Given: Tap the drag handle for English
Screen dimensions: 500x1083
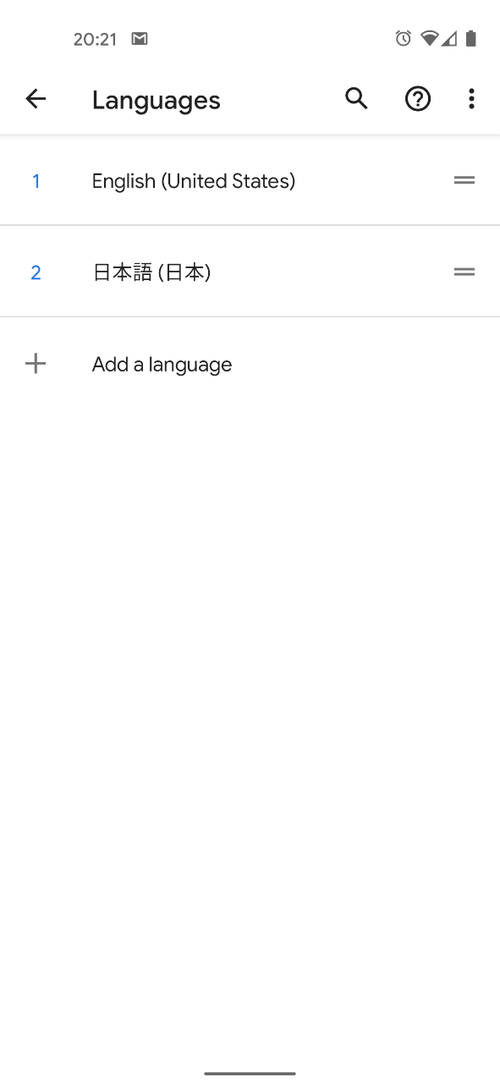Looking at the screenshot, I should [x=464, y=180].
